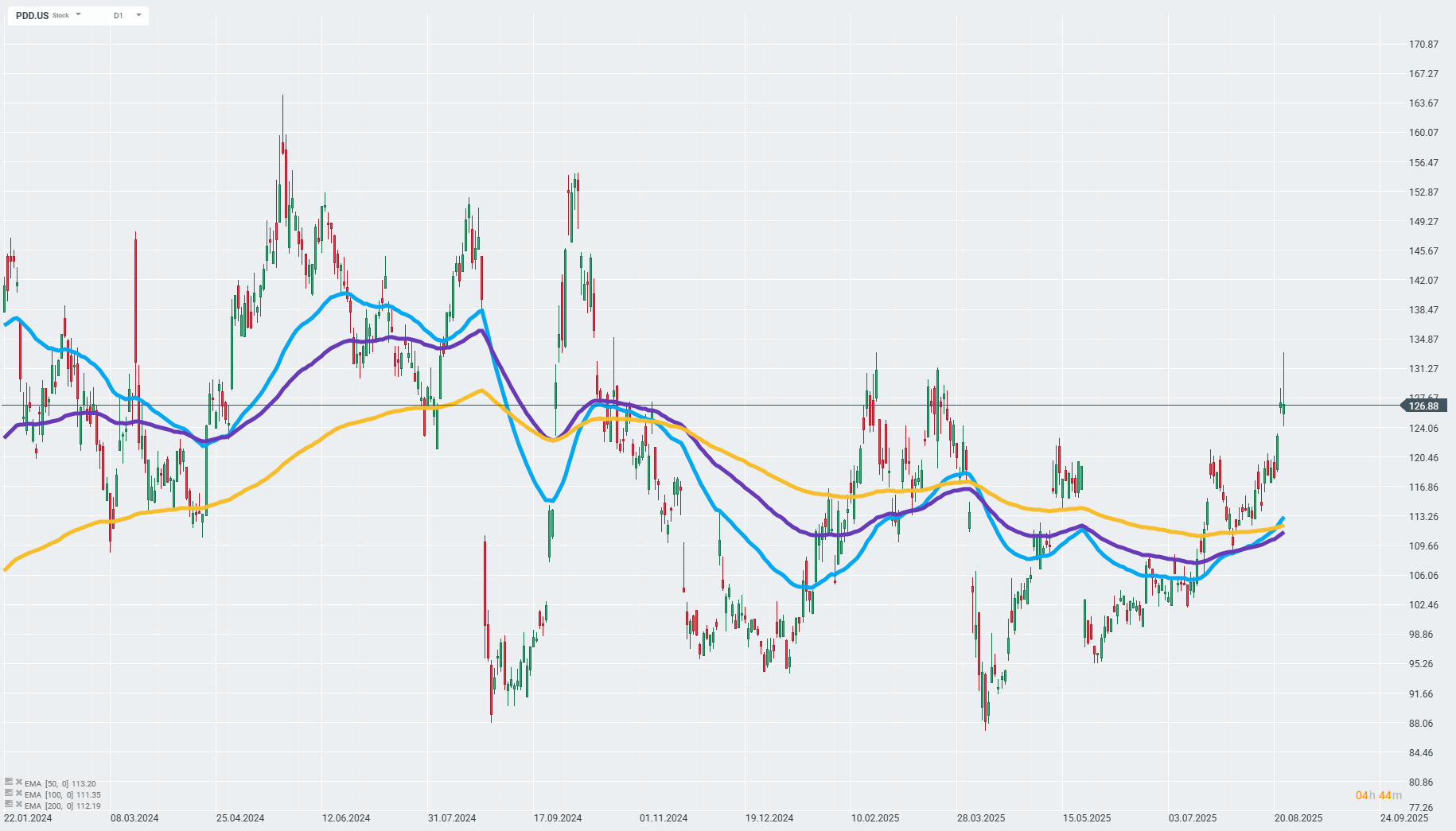Image resolution: width=1456 pixels, height=831 pixels.
Task: Click the 24.09.2025 date axis label
Action: click(1404, 818)
